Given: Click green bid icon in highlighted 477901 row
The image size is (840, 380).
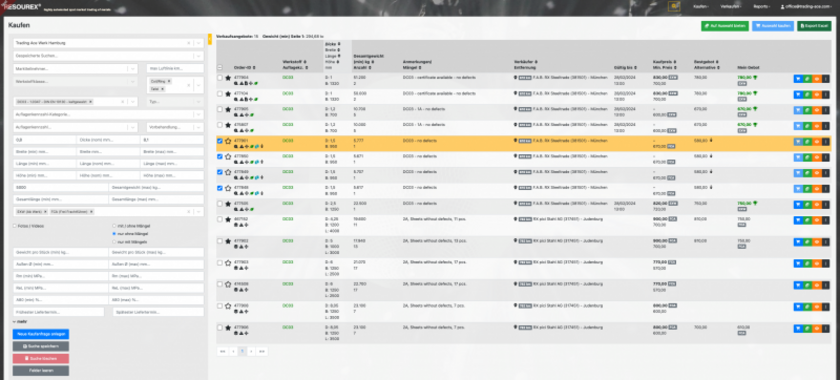Looking at the screenshot, I should point(807,142).
